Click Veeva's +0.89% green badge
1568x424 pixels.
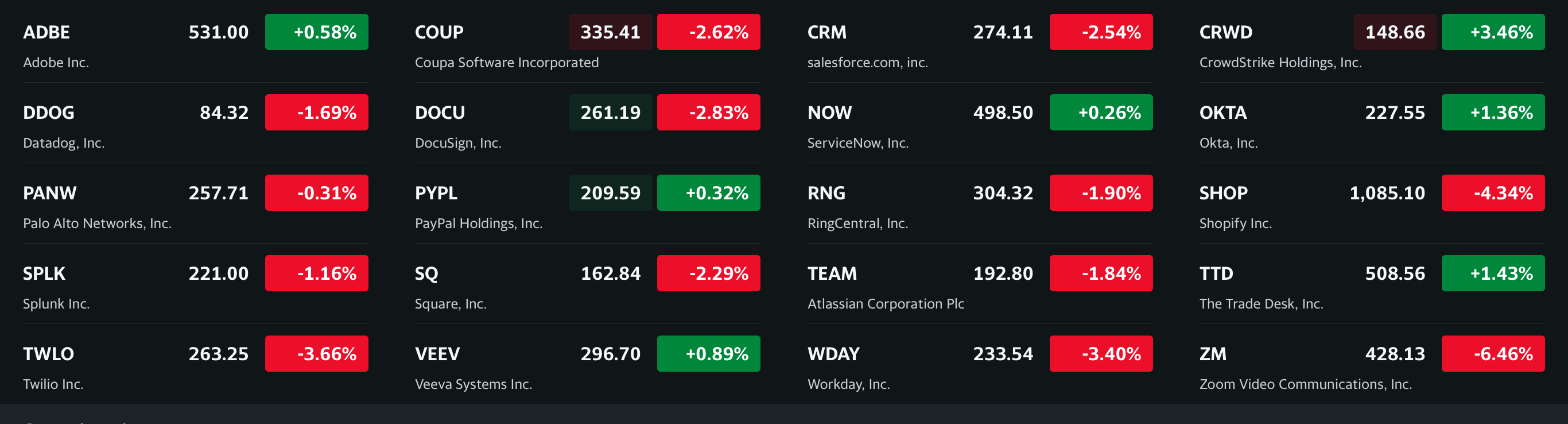[708, 354]
